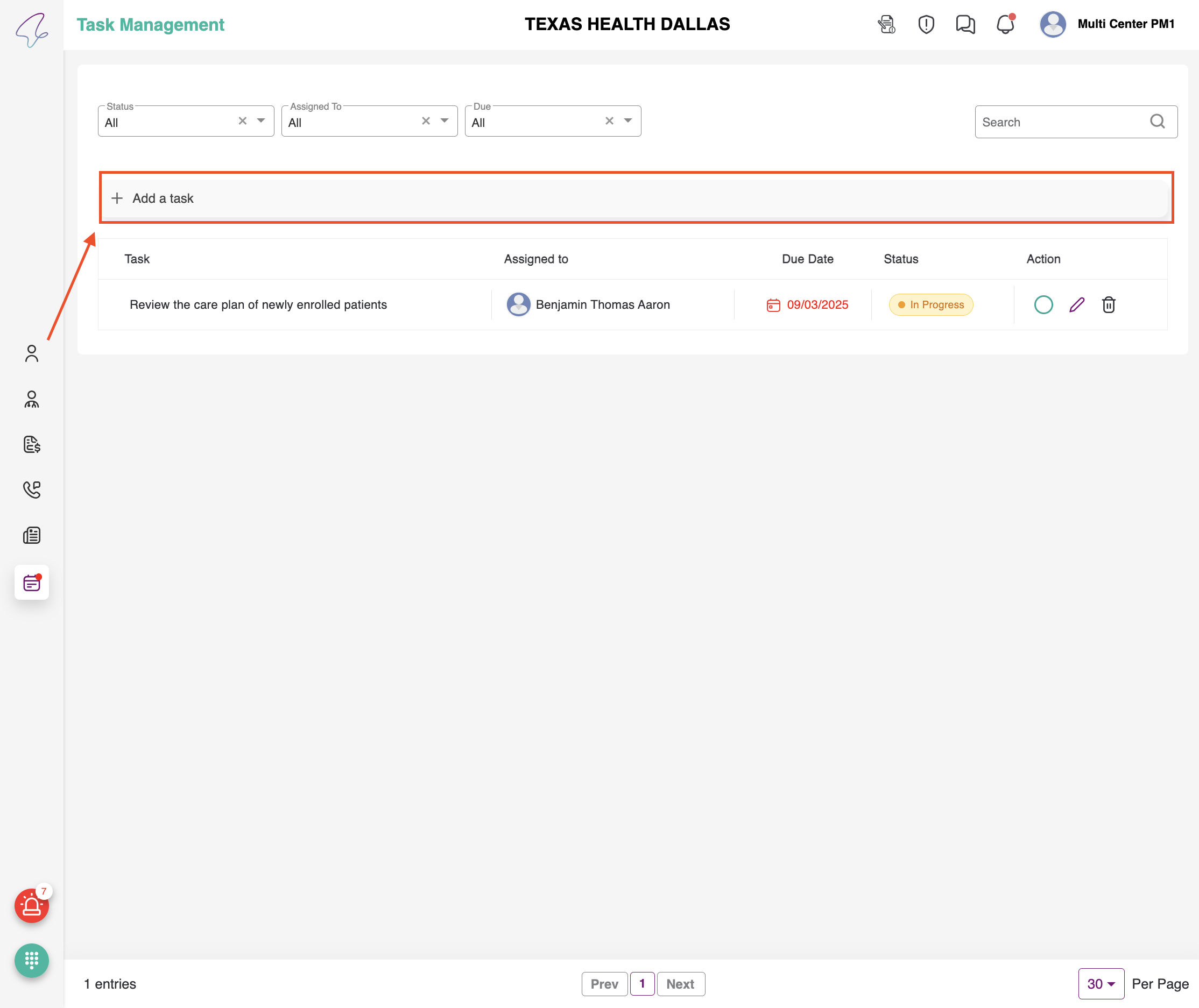Mark the care plan task complete circle
The height and width of the screenshot is (1008, 1199).
click(1043, 304)
